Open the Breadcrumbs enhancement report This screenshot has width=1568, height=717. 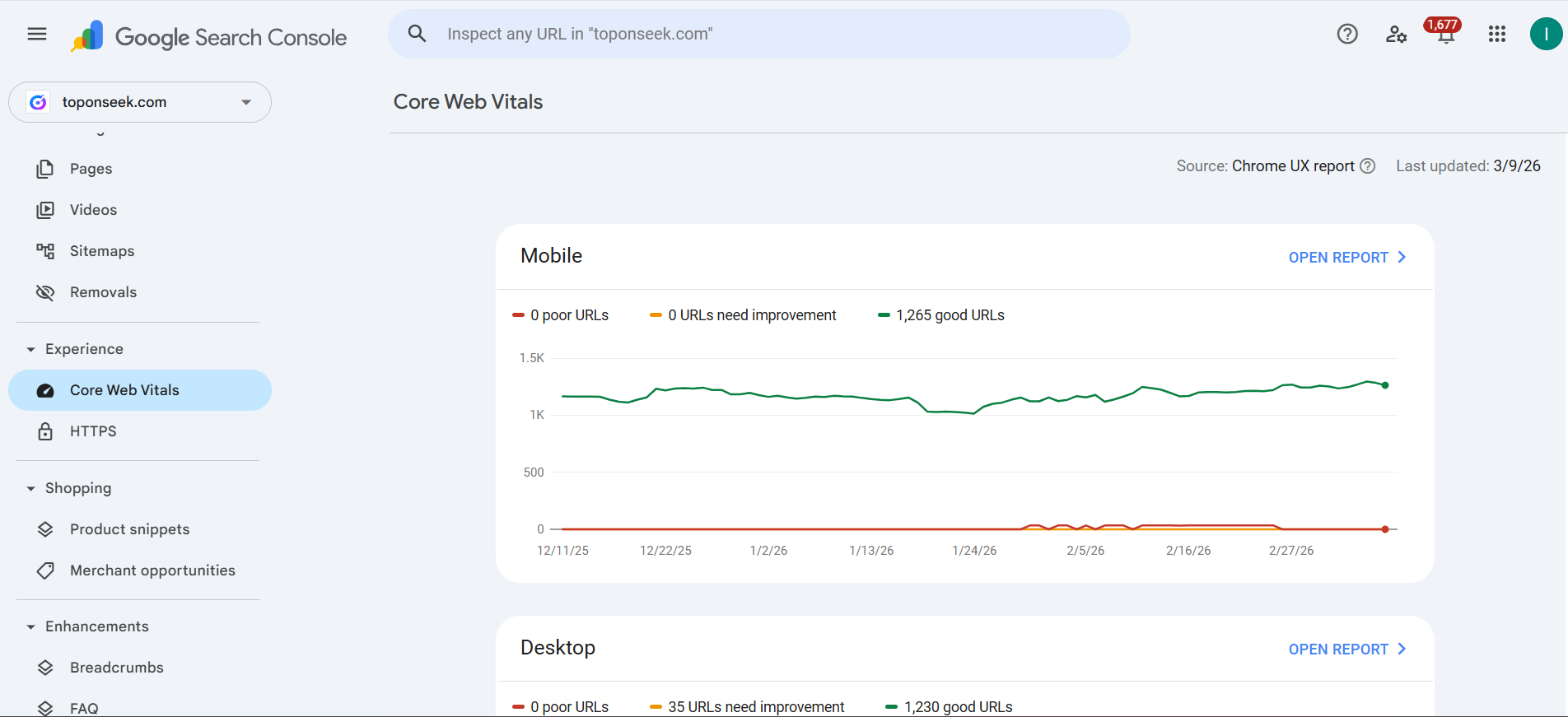(140, 668)
